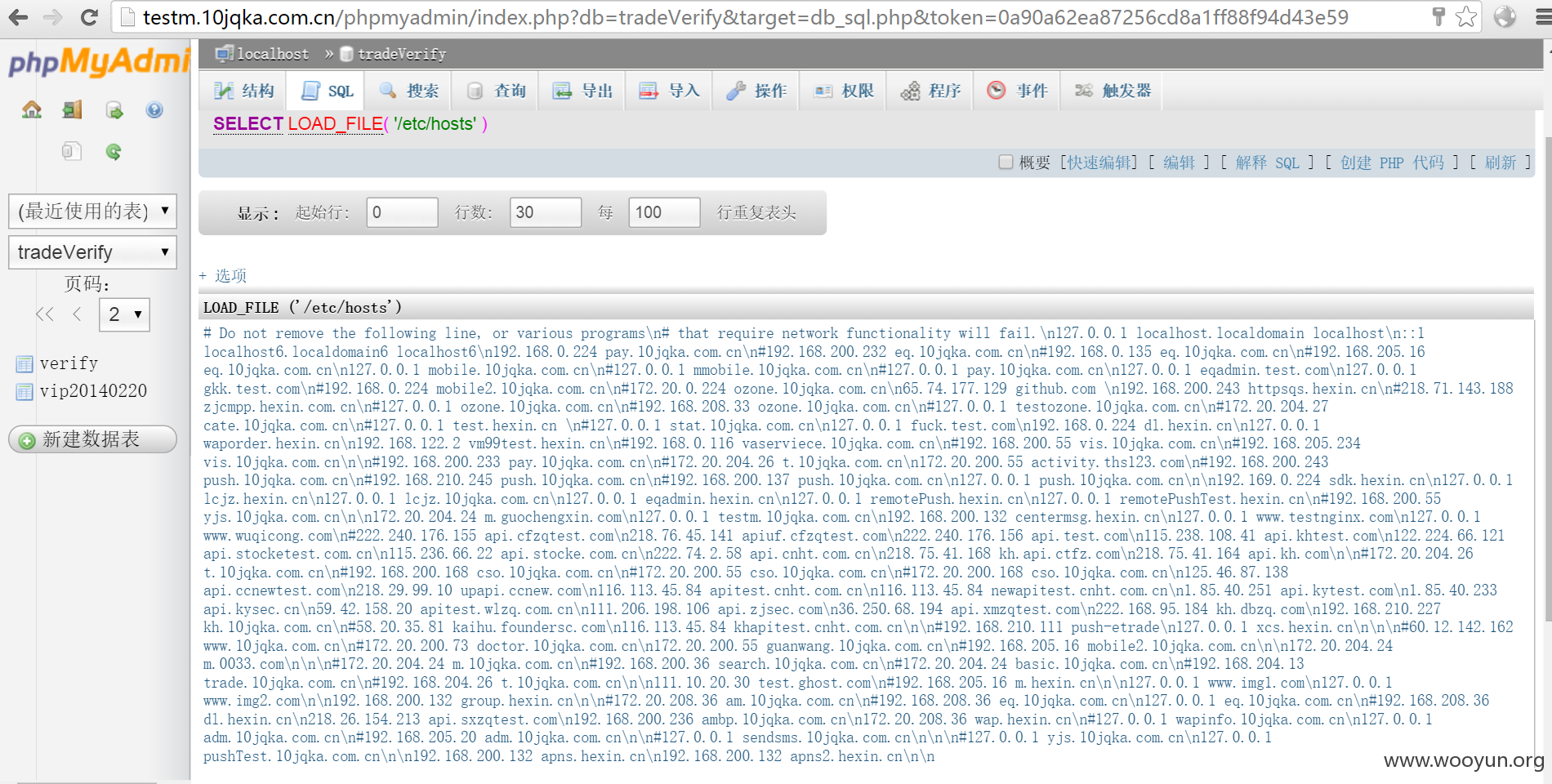Open the page number dropdown

(x=124, y=314)
